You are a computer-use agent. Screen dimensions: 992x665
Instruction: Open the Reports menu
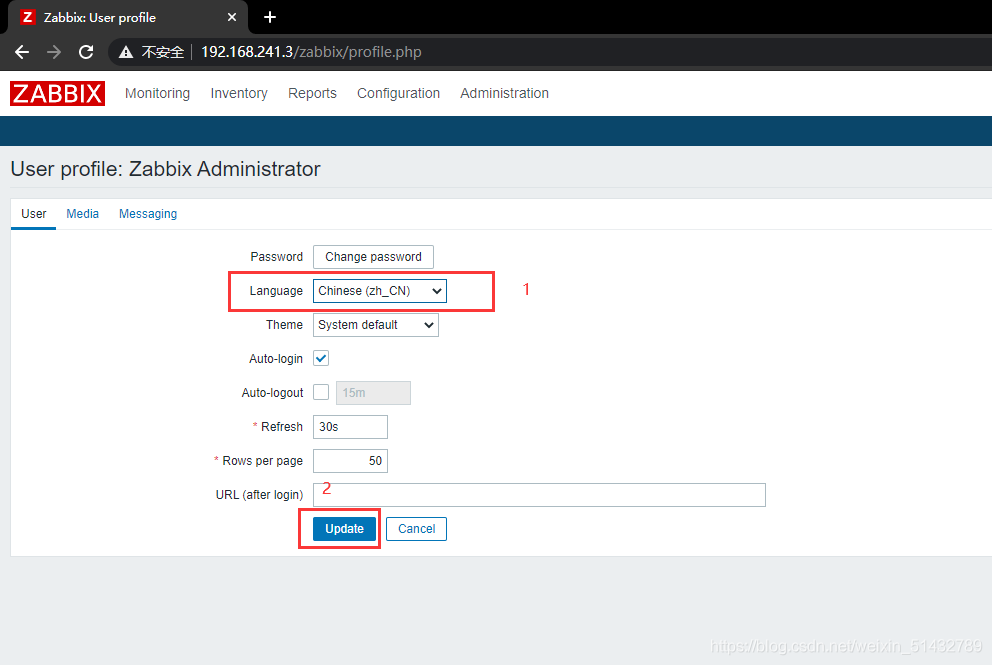click(313, 93)
